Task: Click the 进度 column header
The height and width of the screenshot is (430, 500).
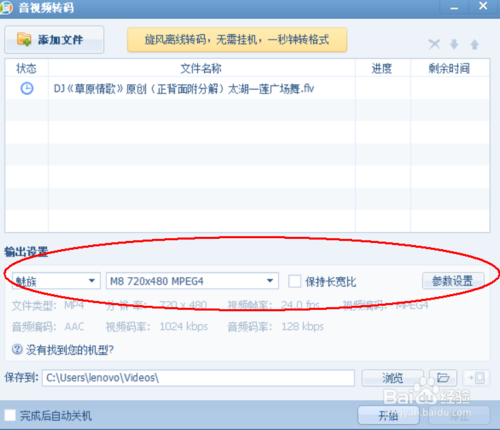Action: coord(382,68)
